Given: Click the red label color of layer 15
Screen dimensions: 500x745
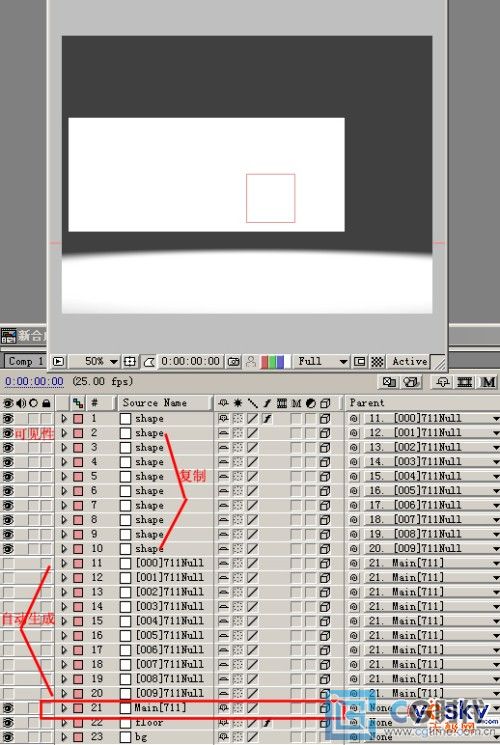Looking at the screenshot, I should (x=78, y=621).
